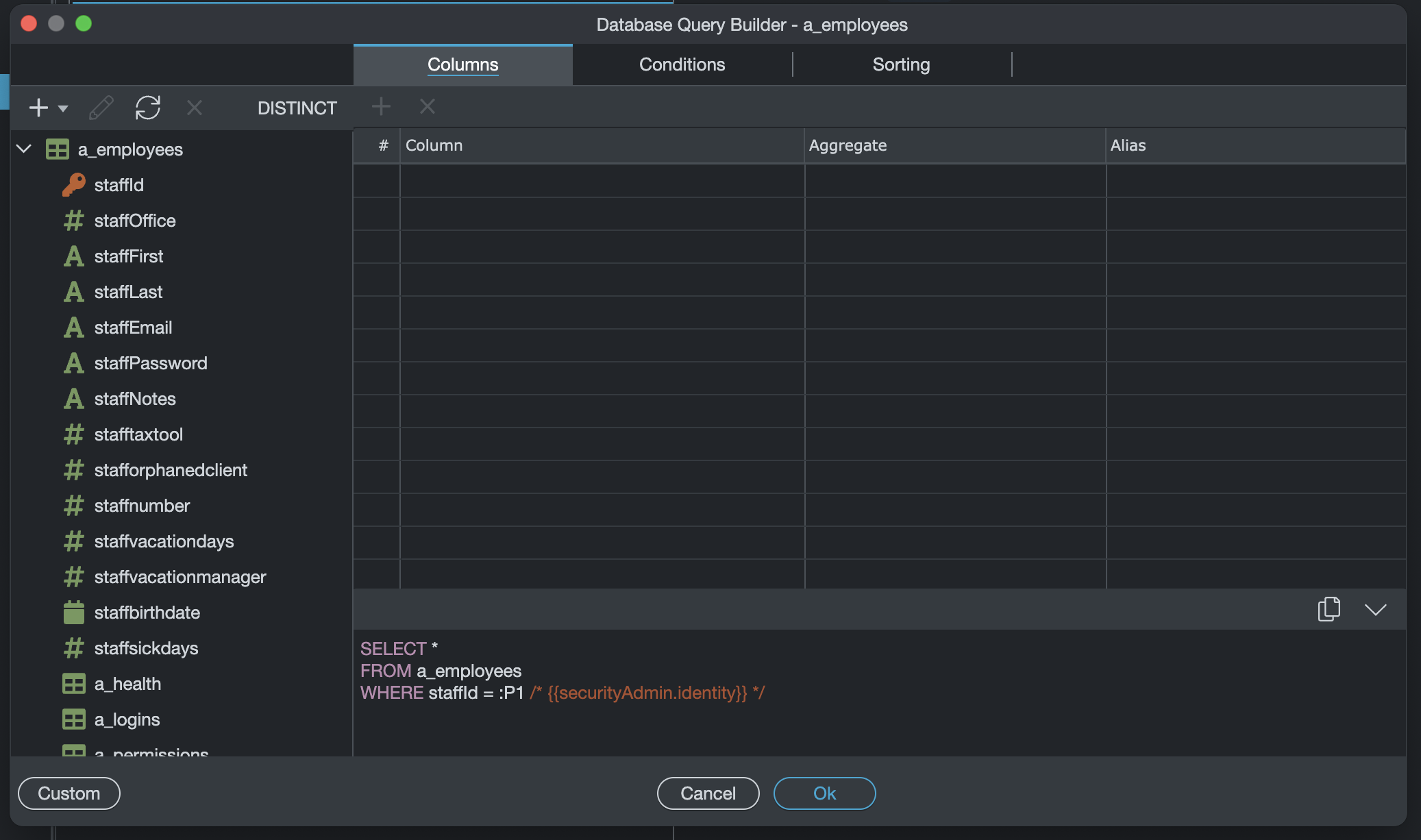Collapse the a_employees table tree
Viewport: 1421px width, 840px height.
pos(25,149)
